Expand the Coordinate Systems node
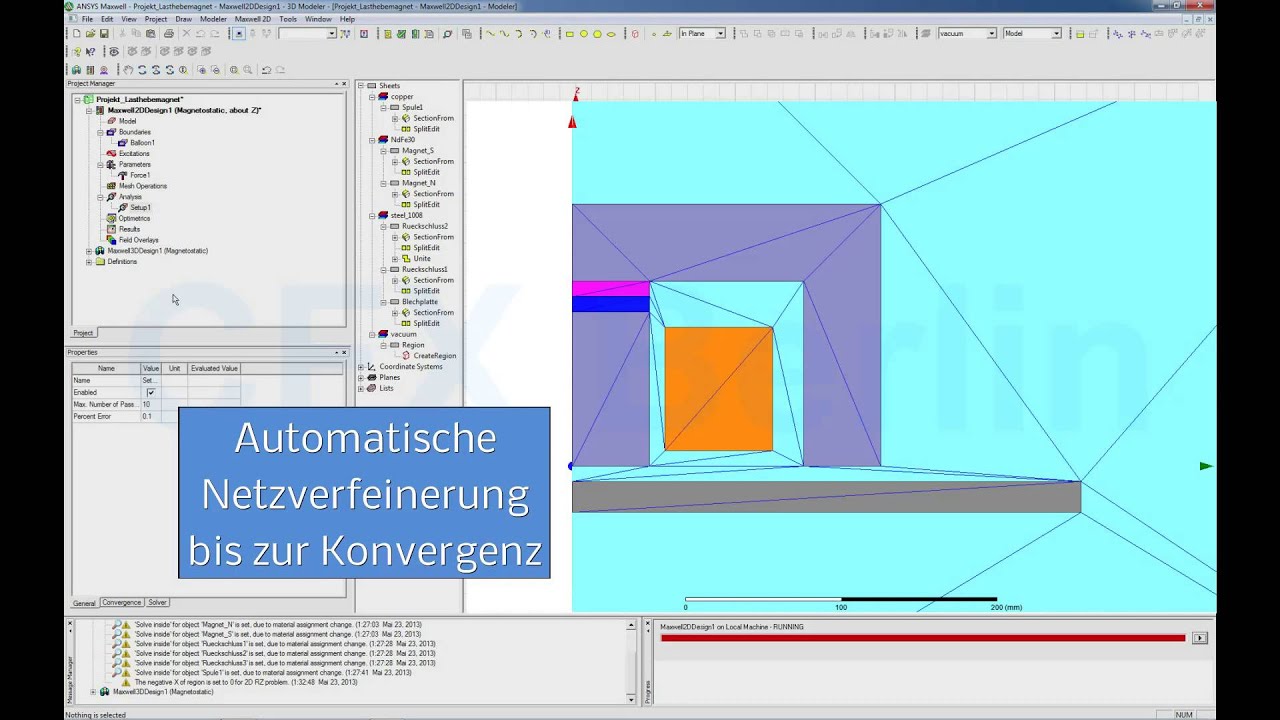Screen dimensions: 1280x720 coord(361,367)
